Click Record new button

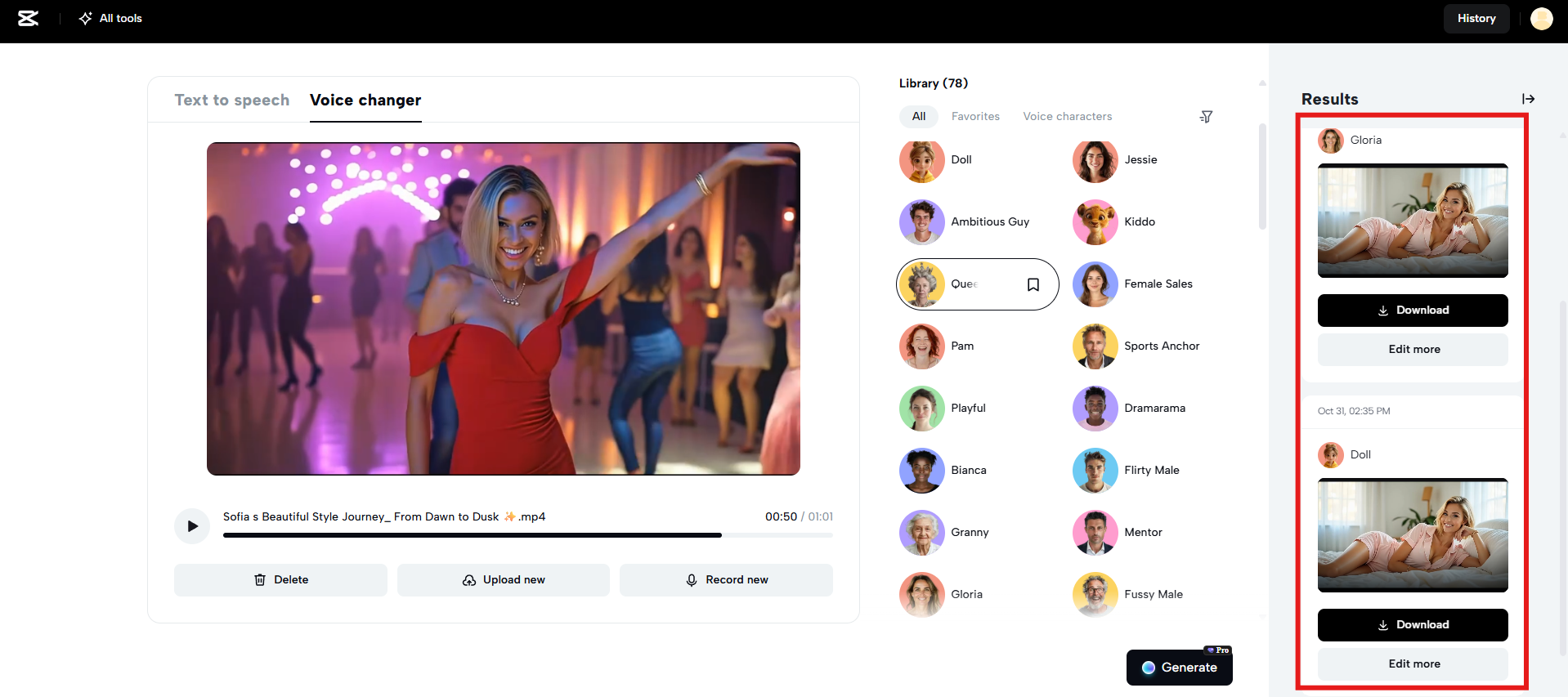tap(726, 579)
